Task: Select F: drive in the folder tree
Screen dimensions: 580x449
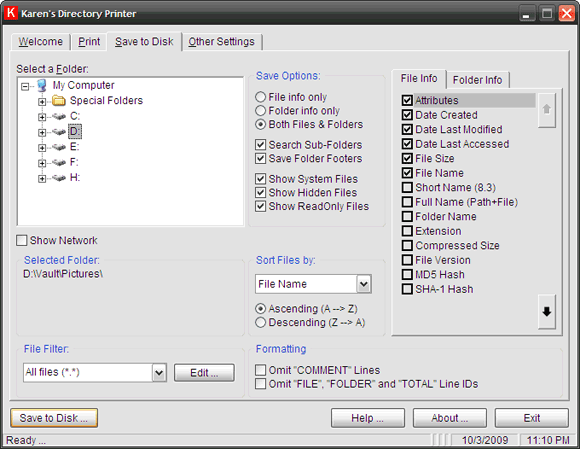Action: pos(74,162)
